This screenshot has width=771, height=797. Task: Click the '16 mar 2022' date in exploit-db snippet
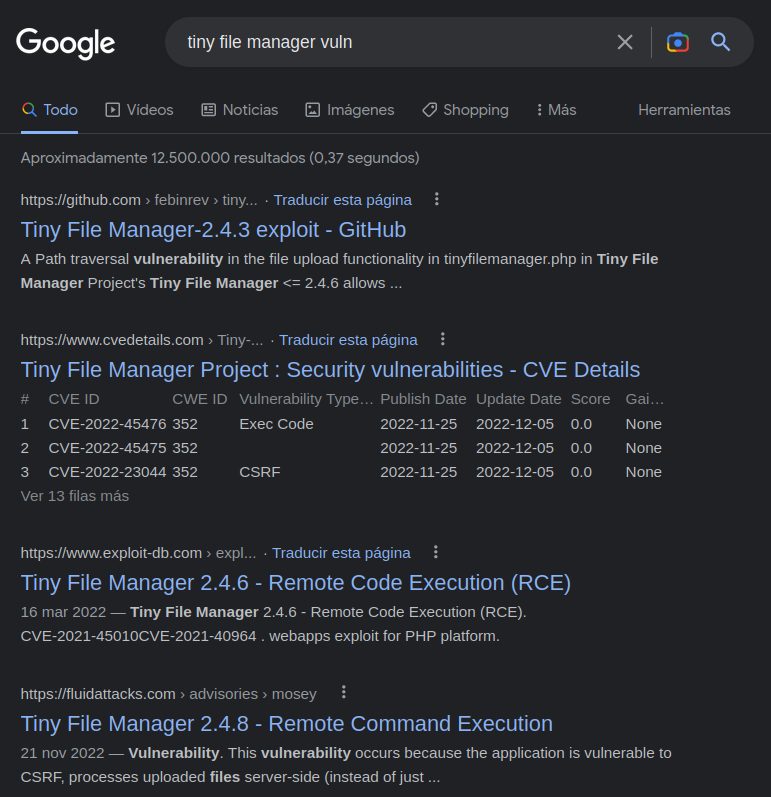(x=64, y=612)
